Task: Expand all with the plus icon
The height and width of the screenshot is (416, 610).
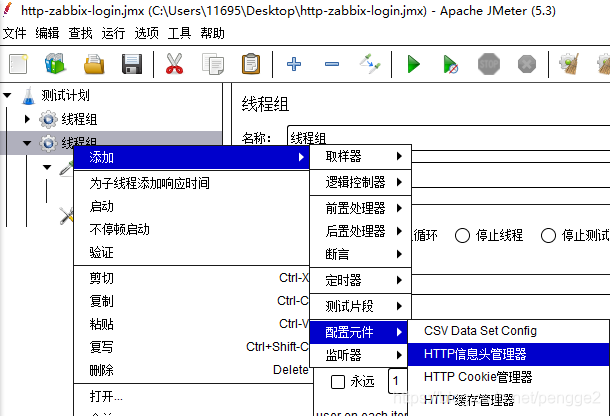Action: pyautogui.click(x=294, y=64)
